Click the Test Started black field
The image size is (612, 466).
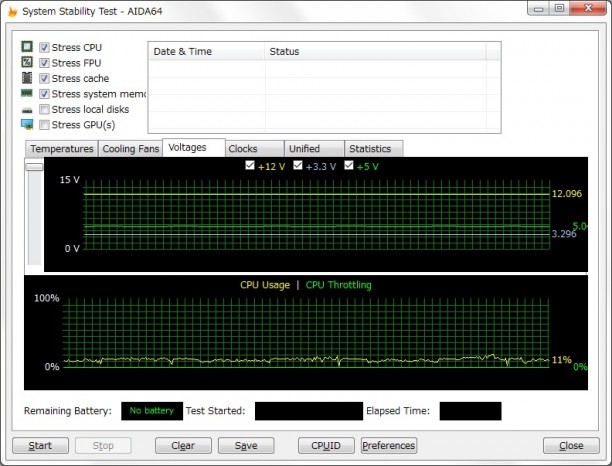point(309,411)
